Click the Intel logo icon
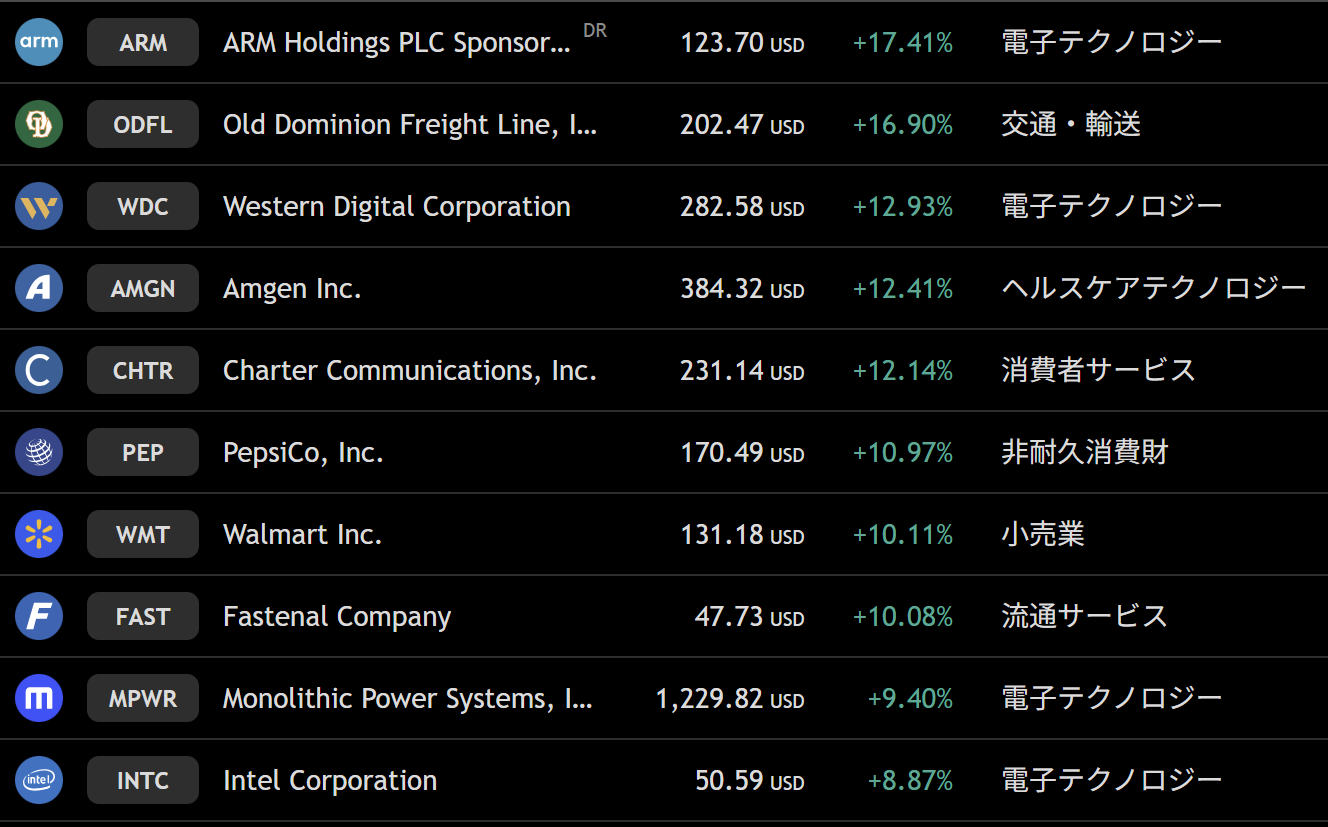1328x827 pixels. tap(39, 780)
